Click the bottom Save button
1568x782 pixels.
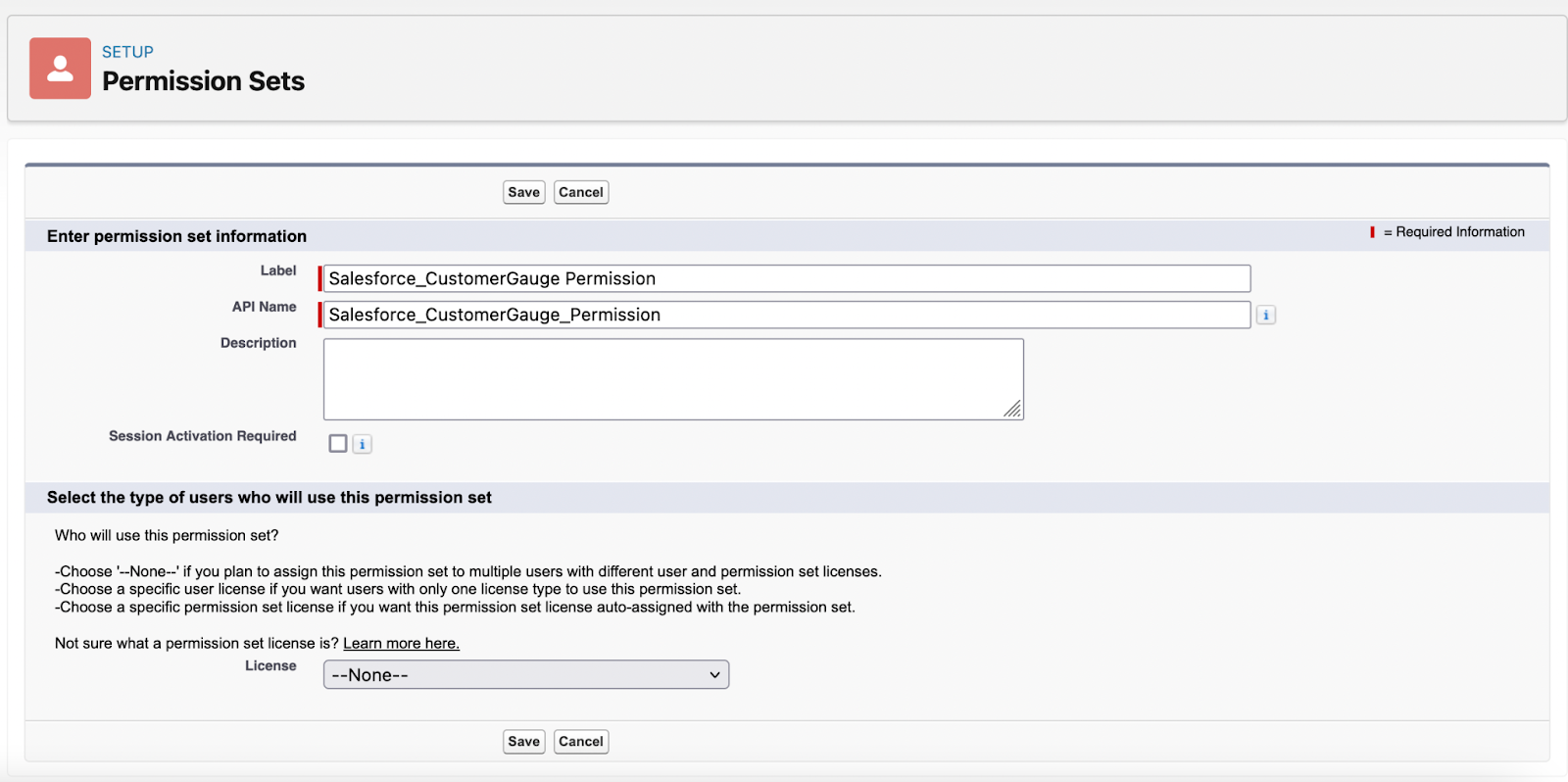[524, 742]
